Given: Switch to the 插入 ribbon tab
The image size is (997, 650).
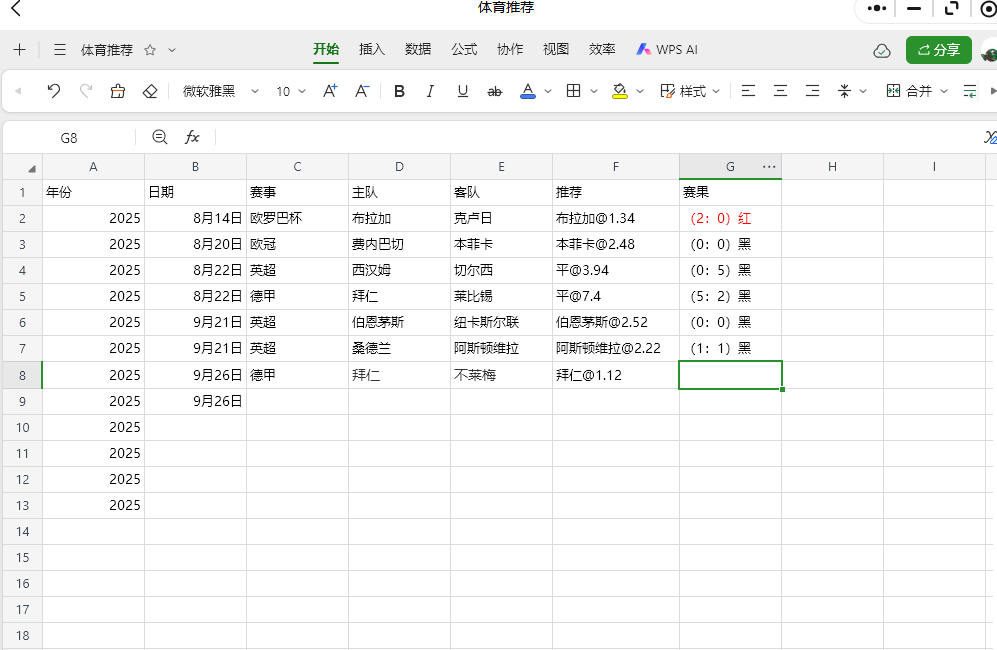Looking at the screenshot, I should [x=371, y=48].
